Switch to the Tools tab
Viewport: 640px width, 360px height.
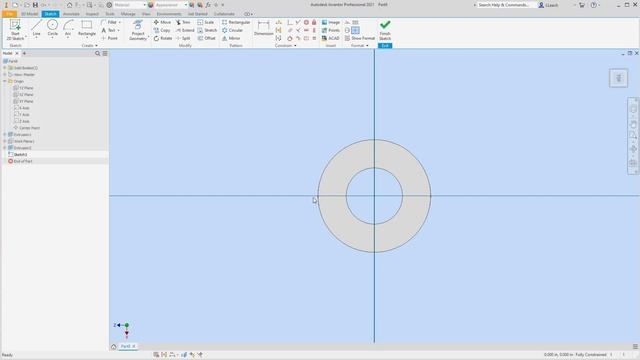pos(110,14)
